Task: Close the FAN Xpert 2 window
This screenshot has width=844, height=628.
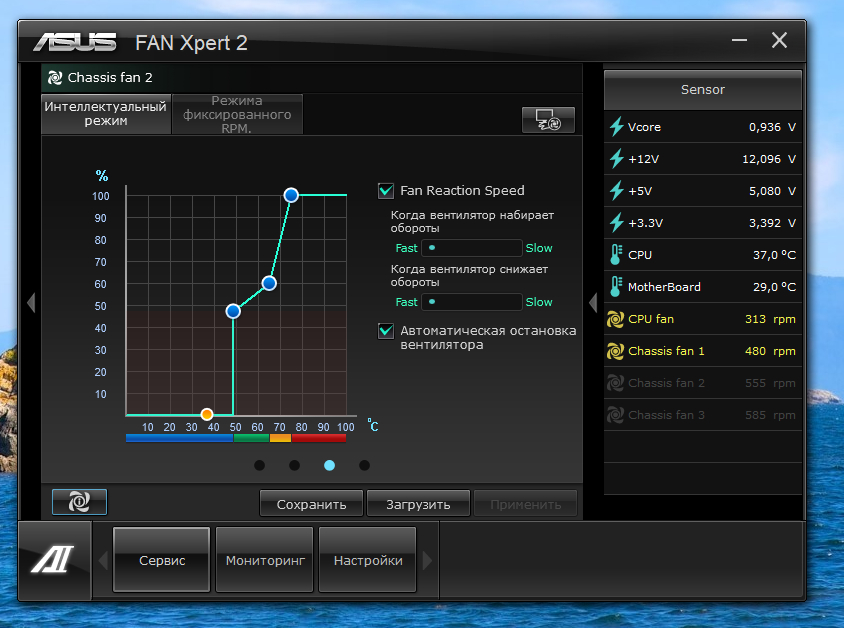Action: pos(779,40)
